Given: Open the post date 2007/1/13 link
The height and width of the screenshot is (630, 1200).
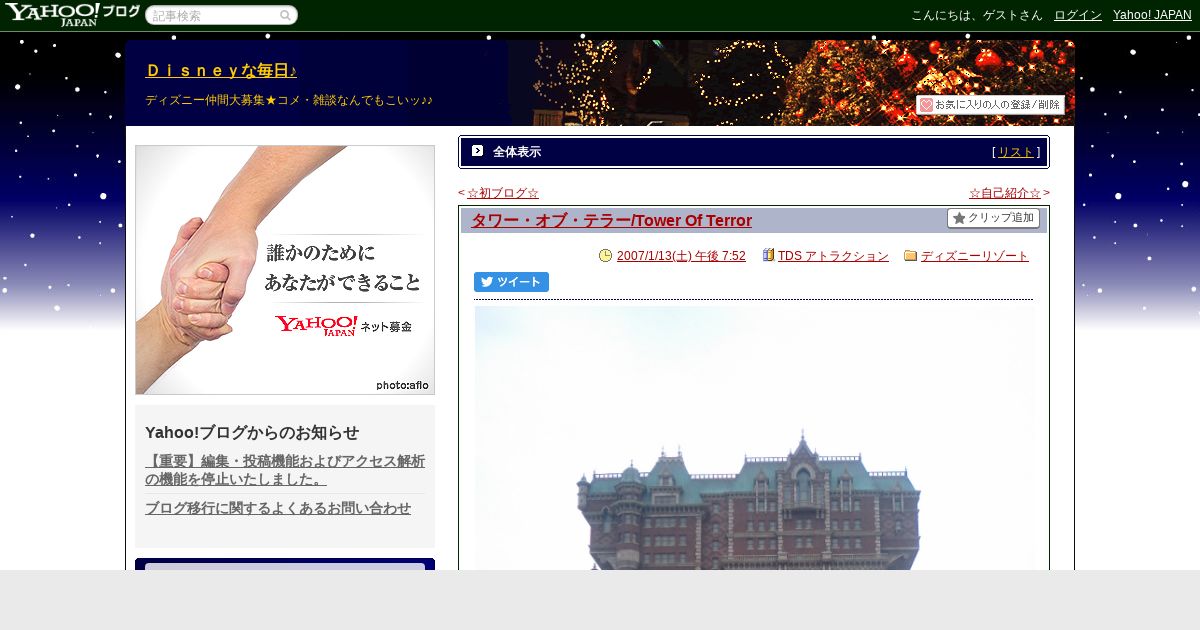Looking at the screenshot, I should [681, 256].
